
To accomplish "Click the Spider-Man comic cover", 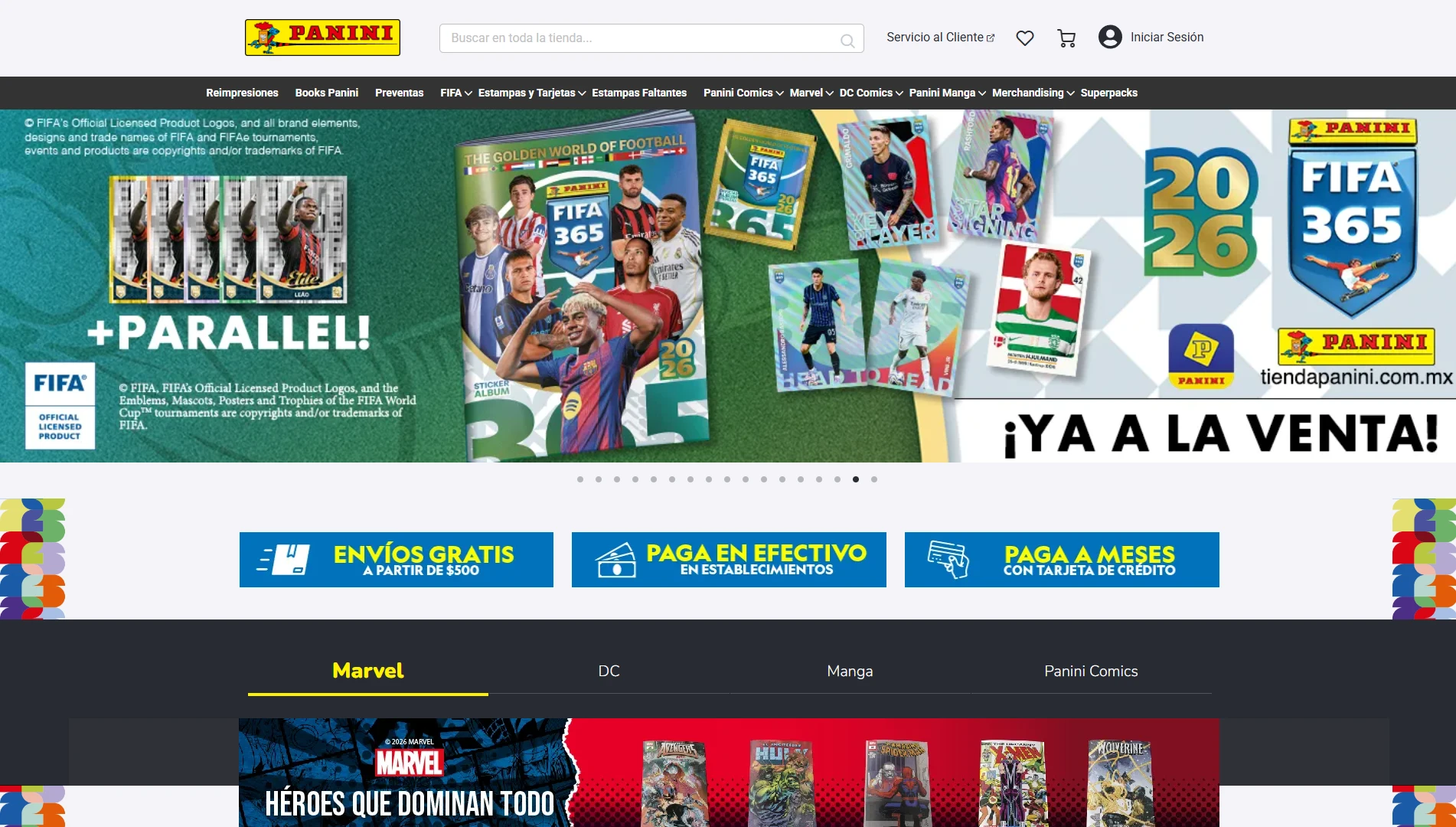I will tap(897, 783).
